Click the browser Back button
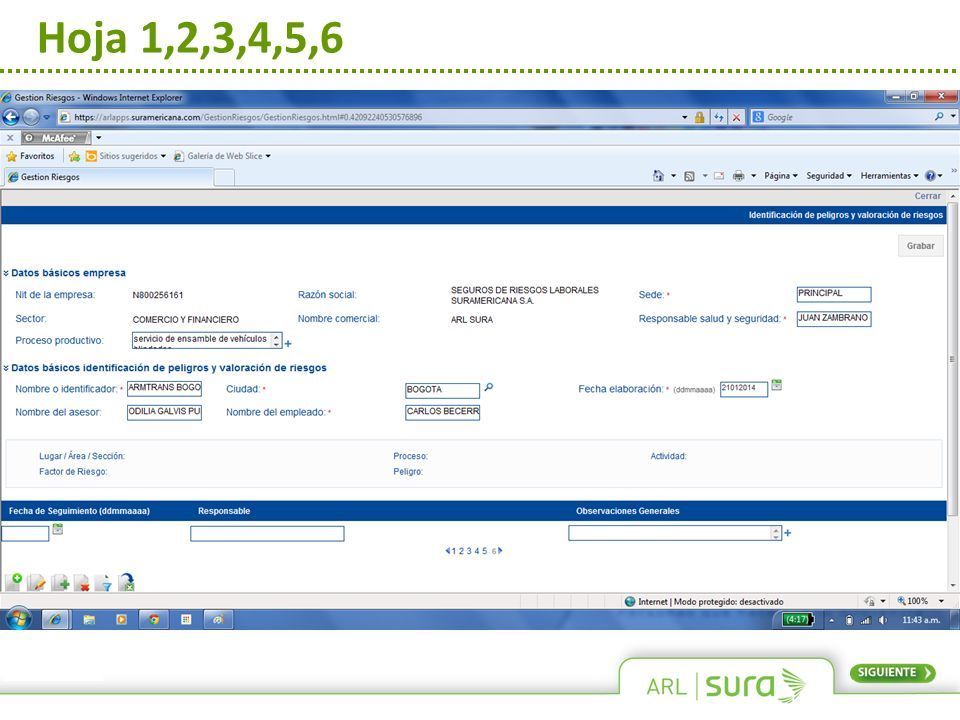 (10, 116)
